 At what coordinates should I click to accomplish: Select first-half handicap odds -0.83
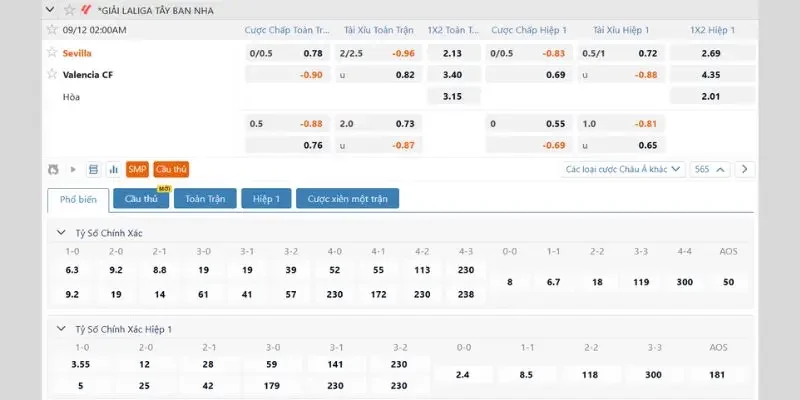click(529, 53)
